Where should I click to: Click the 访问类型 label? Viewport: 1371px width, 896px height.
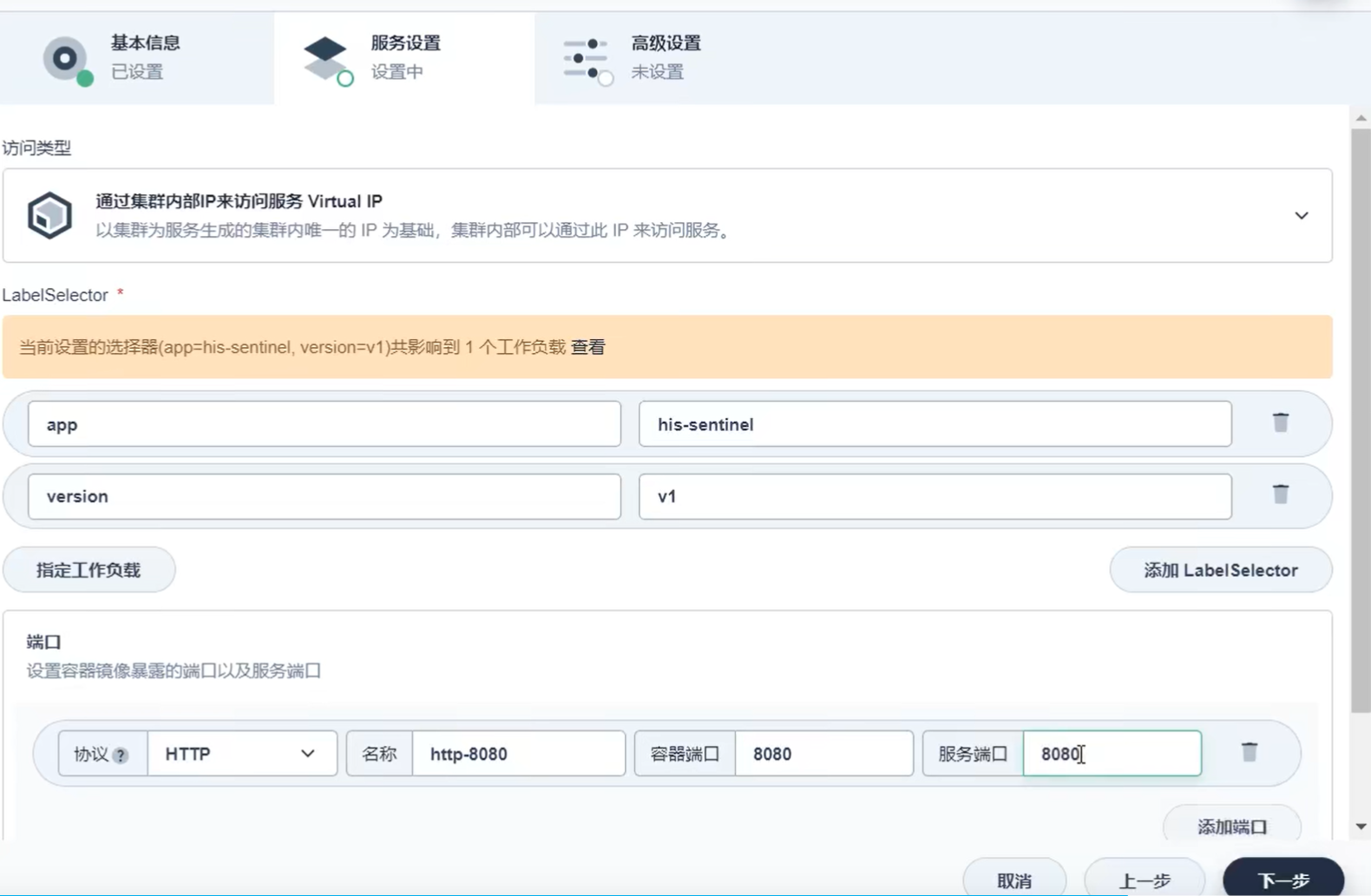[x=36, y=147]
